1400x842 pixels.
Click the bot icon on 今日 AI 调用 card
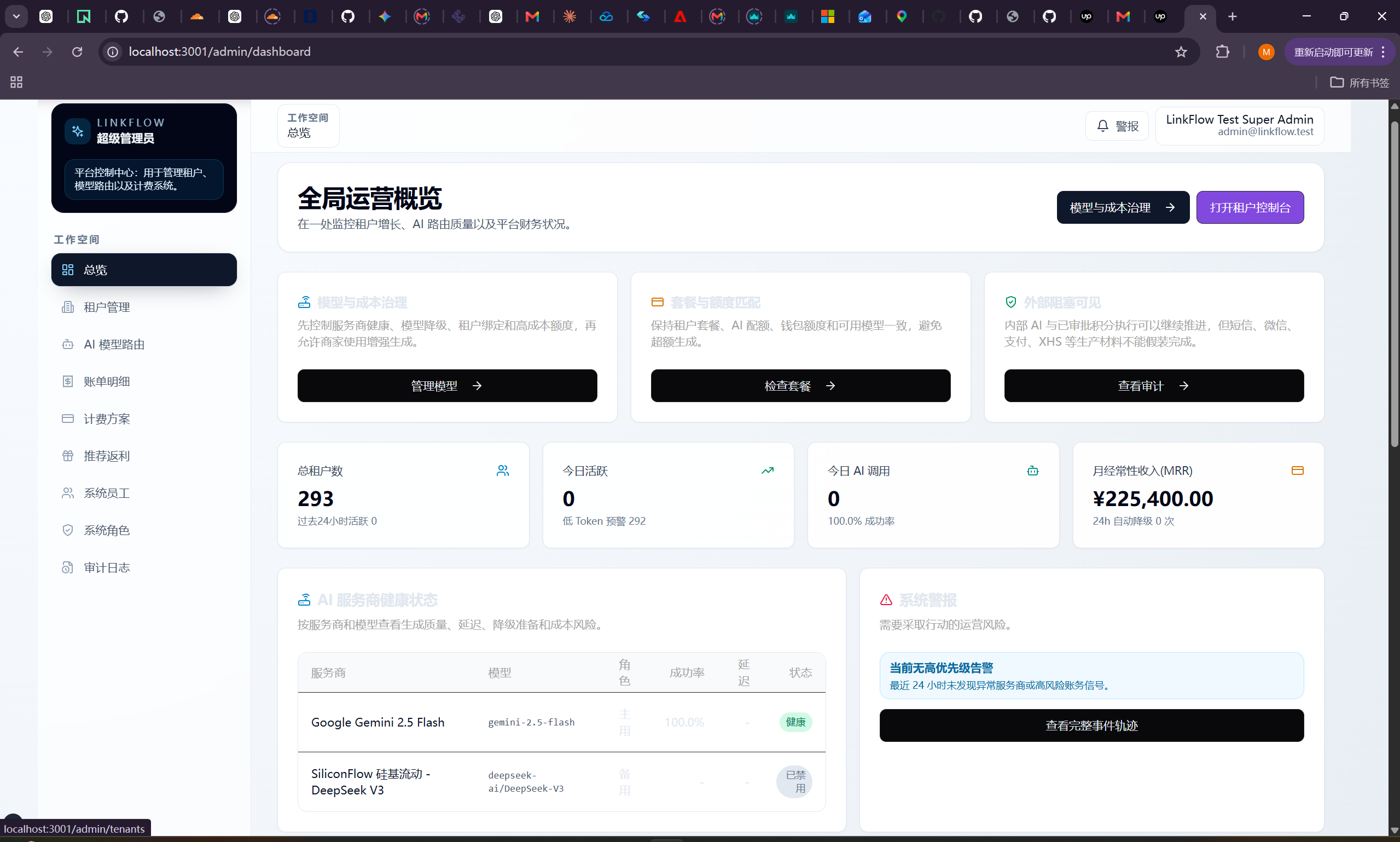(x=1032, y=471)
